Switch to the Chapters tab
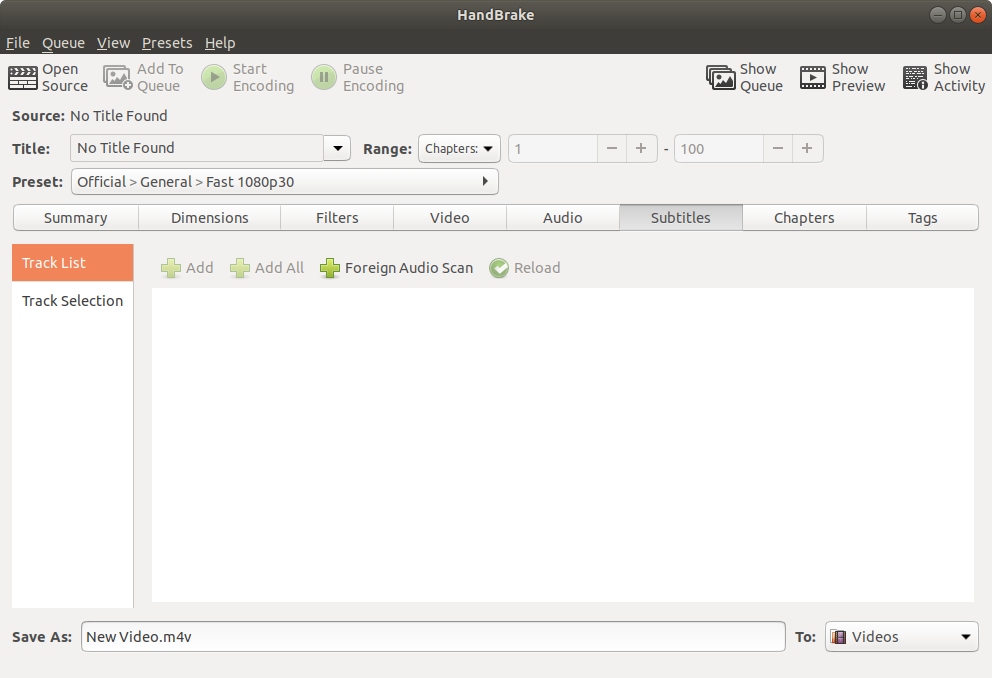Screen dimensions: 992x678 804,218
